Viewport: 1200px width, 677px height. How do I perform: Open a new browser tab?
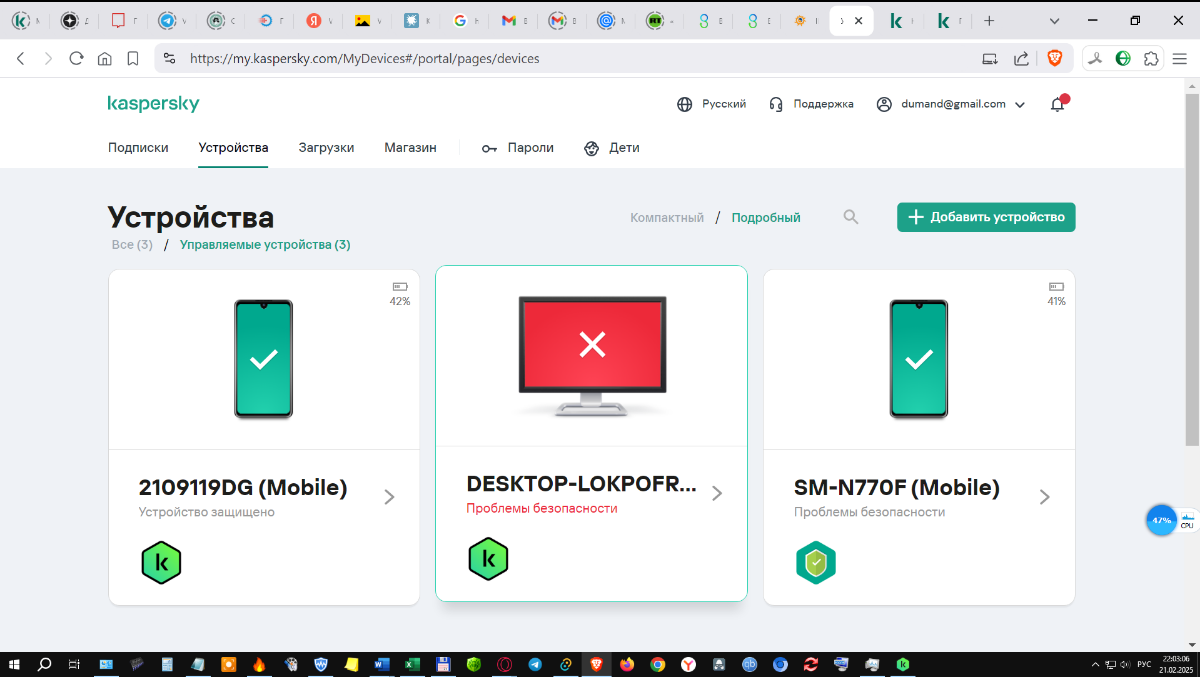[x=989, y=21]
